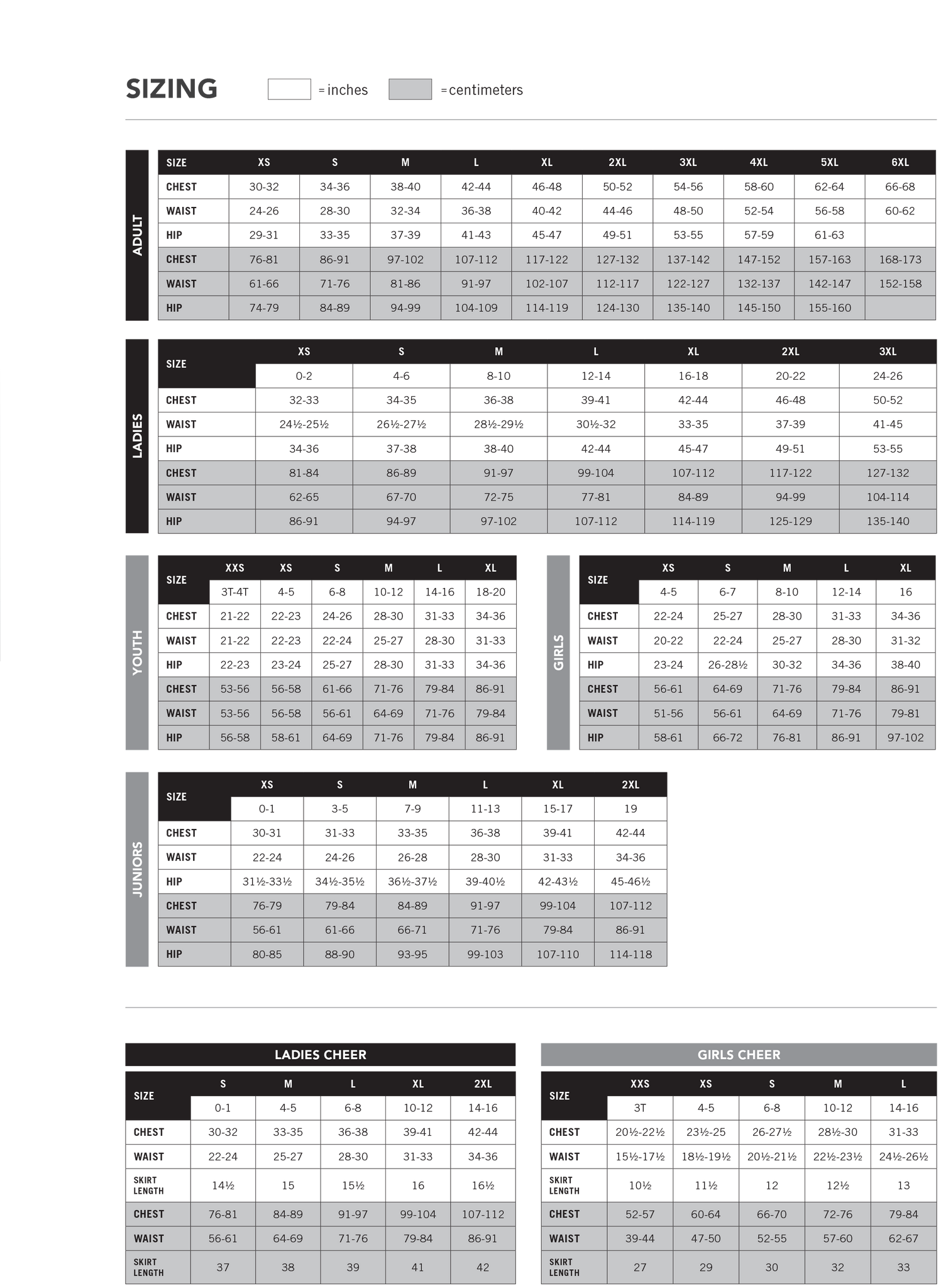Click Girls Cheer waist cell '24½-26½'
This screenshot has width=941, height=1288.
click(903, 1157)
